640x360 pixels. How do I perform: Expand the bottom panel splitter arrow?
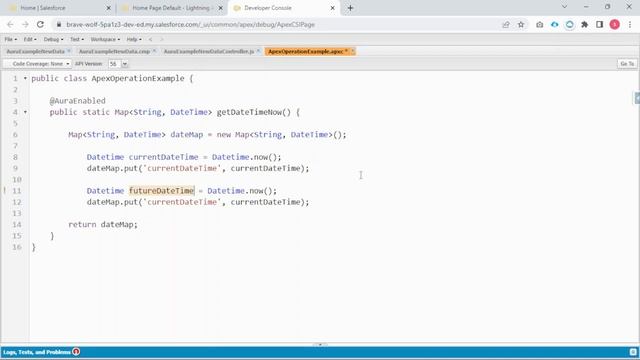coord(320,344)
